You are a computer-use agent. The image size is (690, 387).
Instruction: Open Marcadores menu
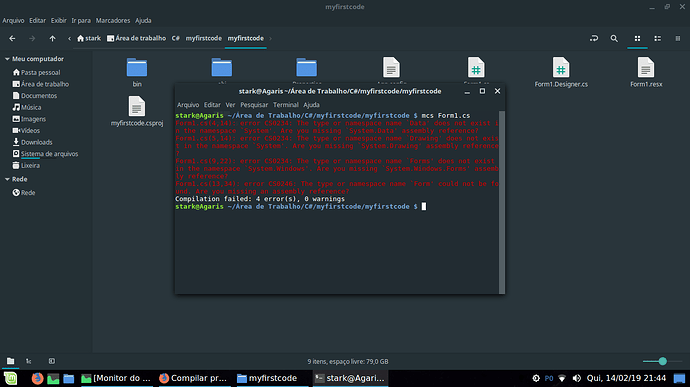(x=113, y=20)
